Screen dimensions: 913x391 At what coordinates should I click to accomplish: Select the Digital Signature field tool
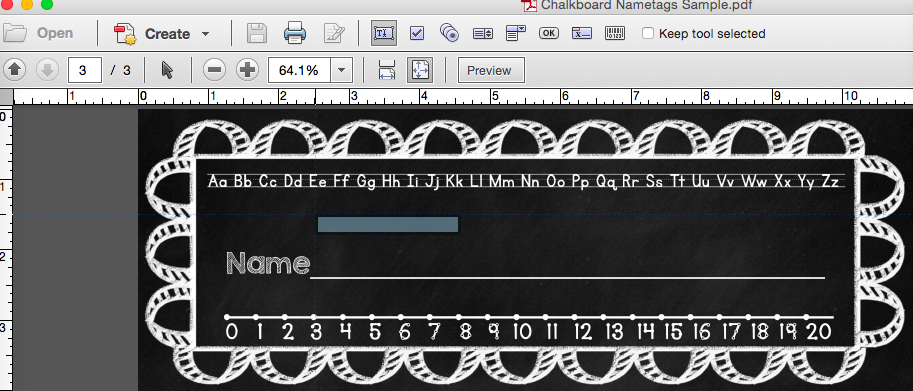click(582, 33)
